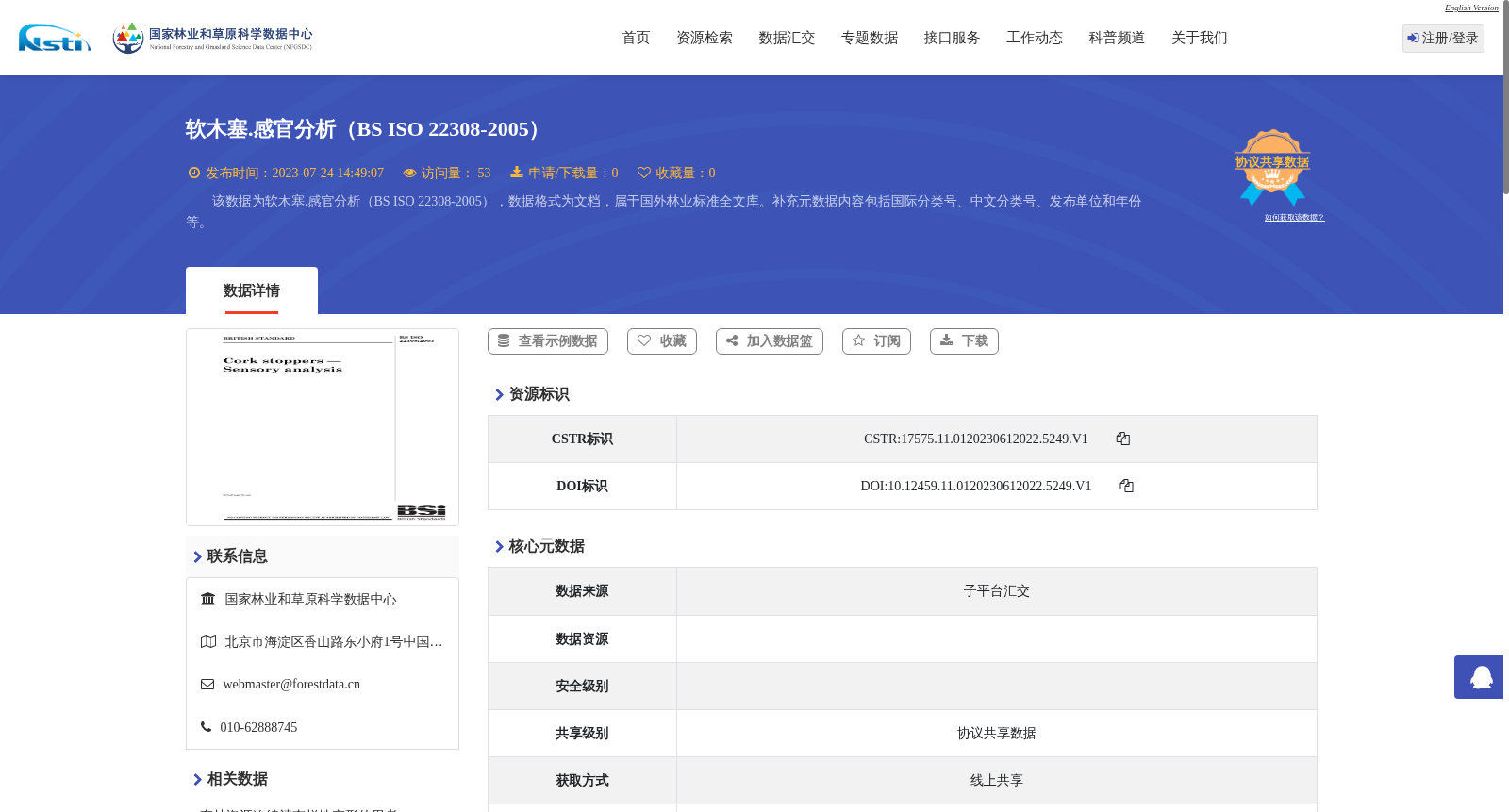Open 关于我们
This screenshot has width=1509, height=812.
point(1200,38)
